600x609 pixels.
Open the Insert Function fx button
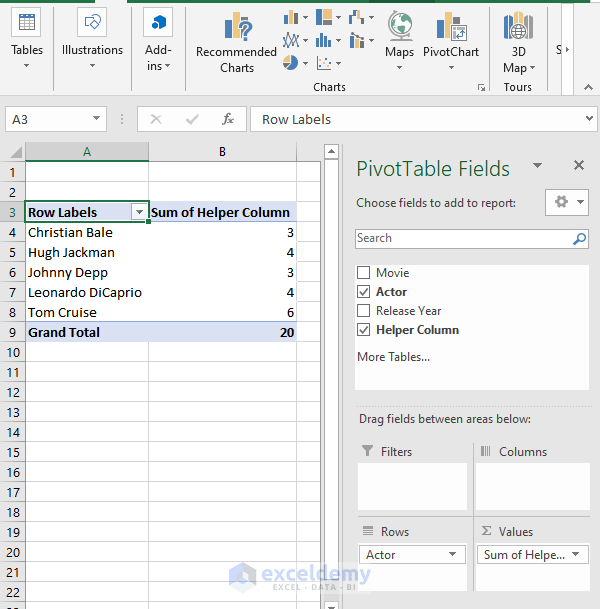pyautogui.click(x=228, y=119)
